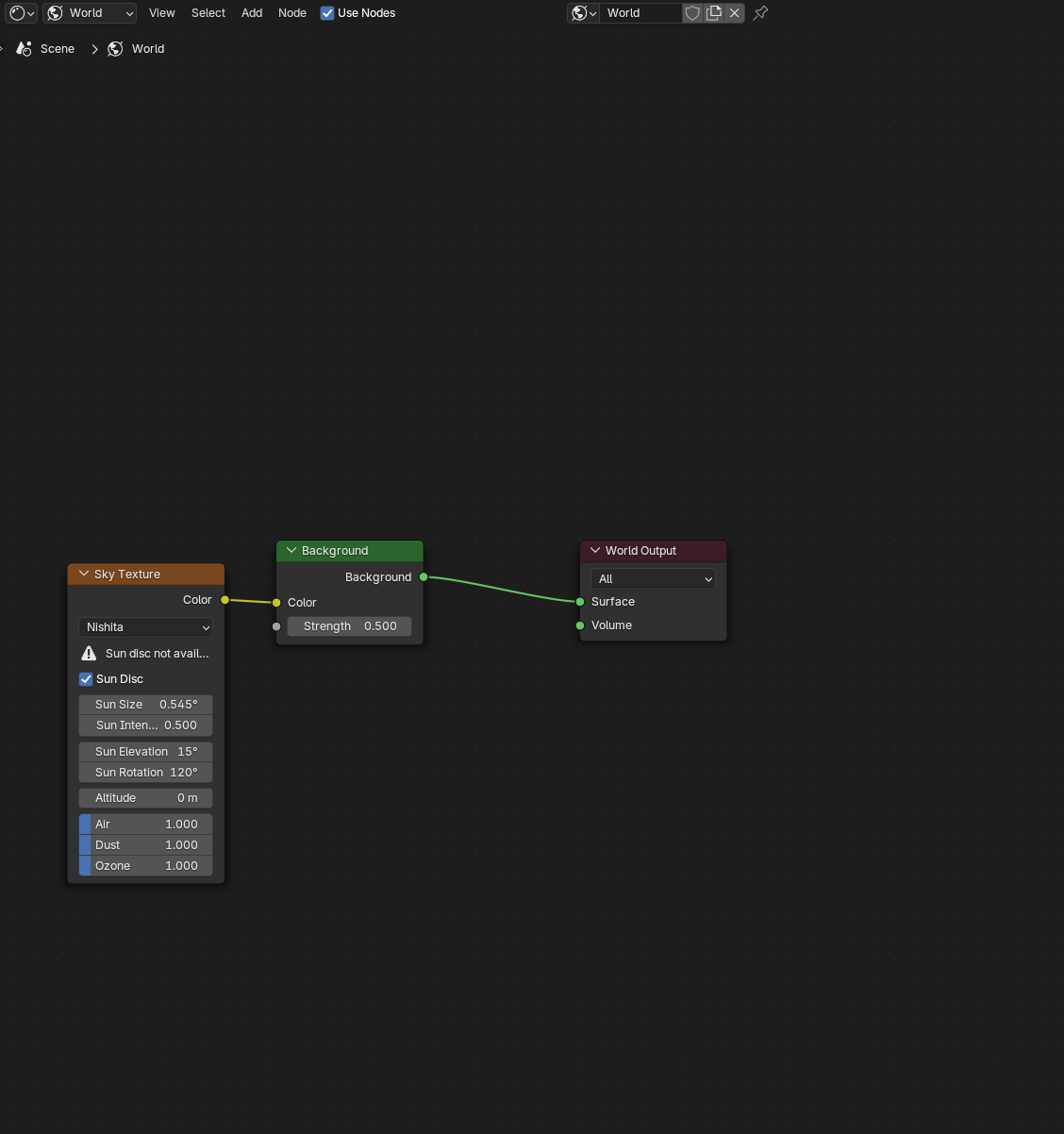Click the Sun Intensity field

[x=146, y=725]
